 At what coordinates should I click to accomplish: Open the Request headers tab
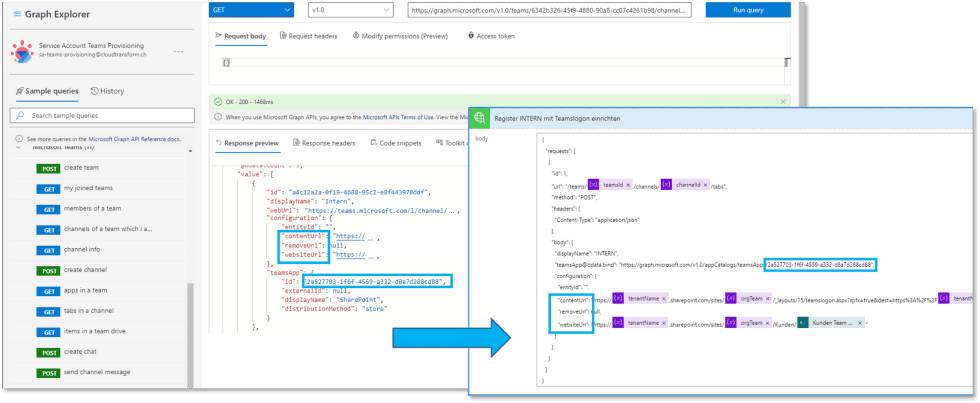coord(309,36)
